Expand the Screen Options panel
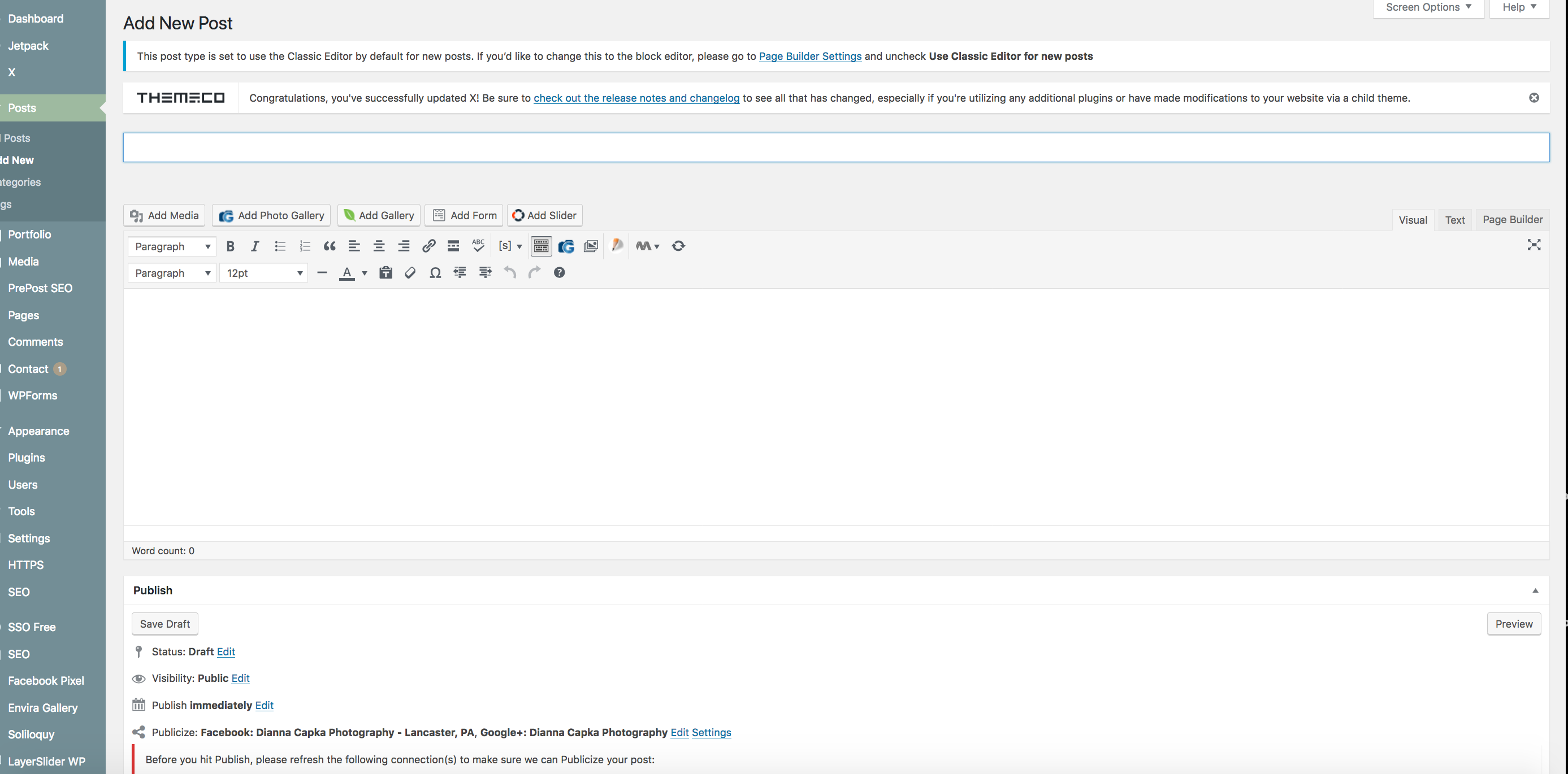 (x=1428, y=7)
